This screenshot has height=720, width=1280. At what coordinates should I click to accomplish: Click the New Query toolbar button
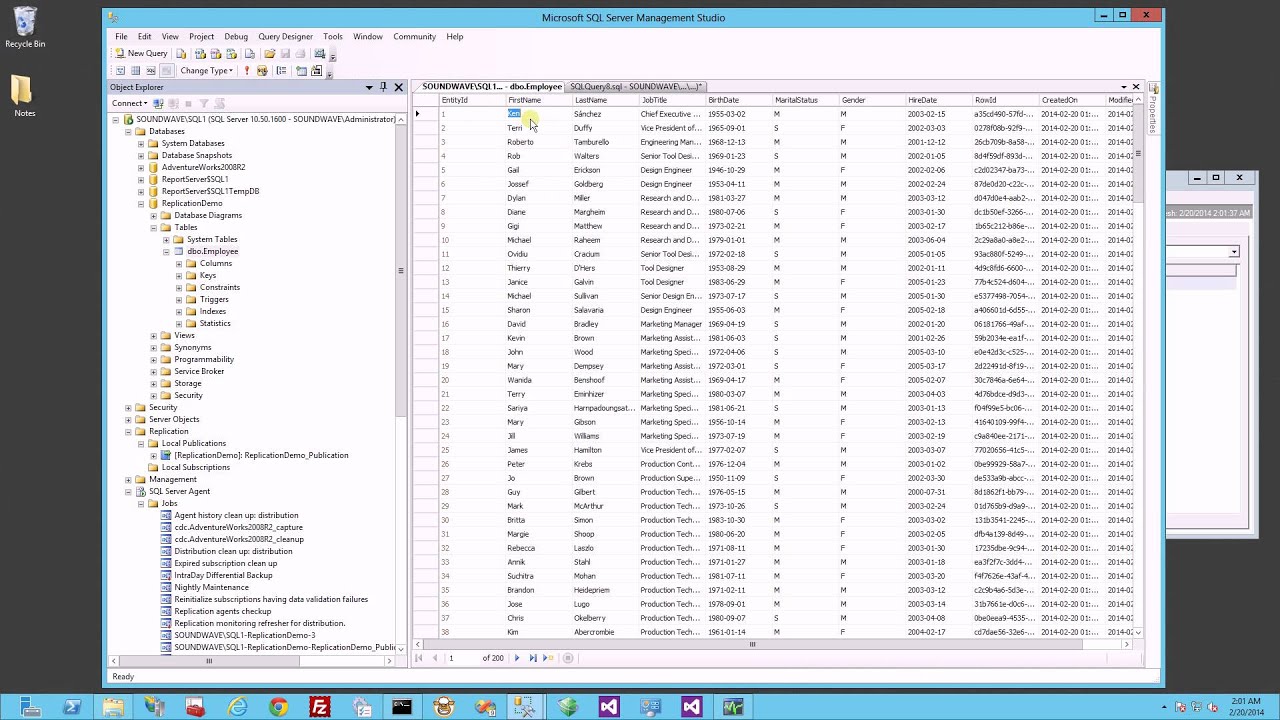(142, 53)
